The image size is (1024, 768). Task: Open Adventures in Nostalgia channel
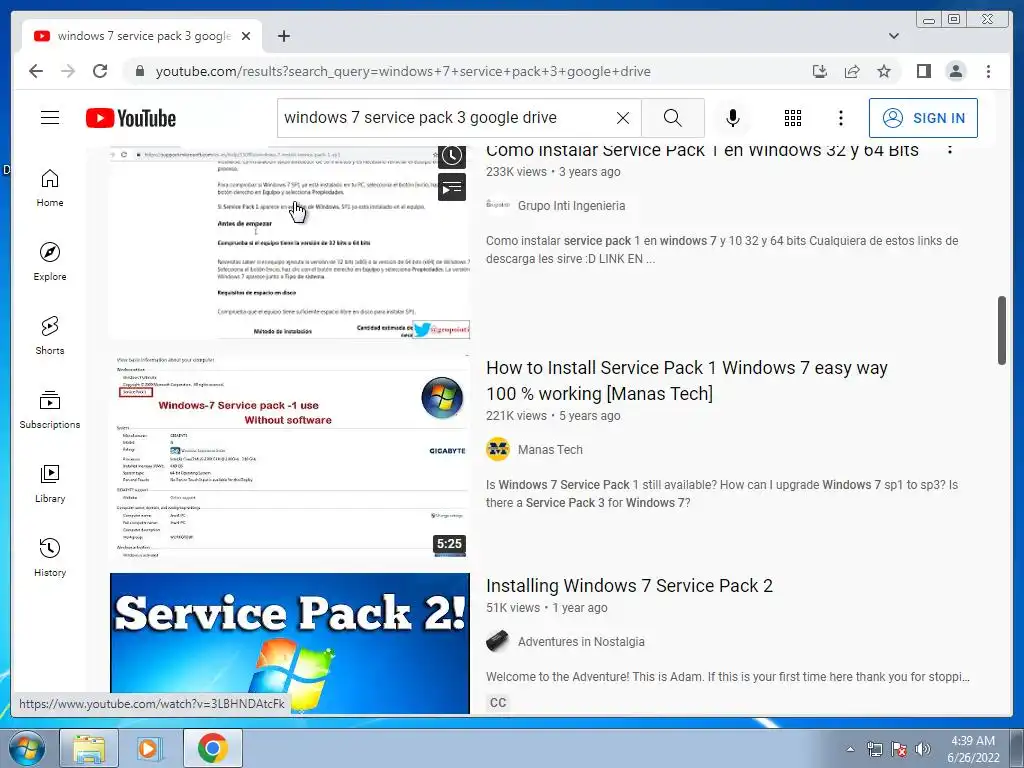click(x=581, y=642)
